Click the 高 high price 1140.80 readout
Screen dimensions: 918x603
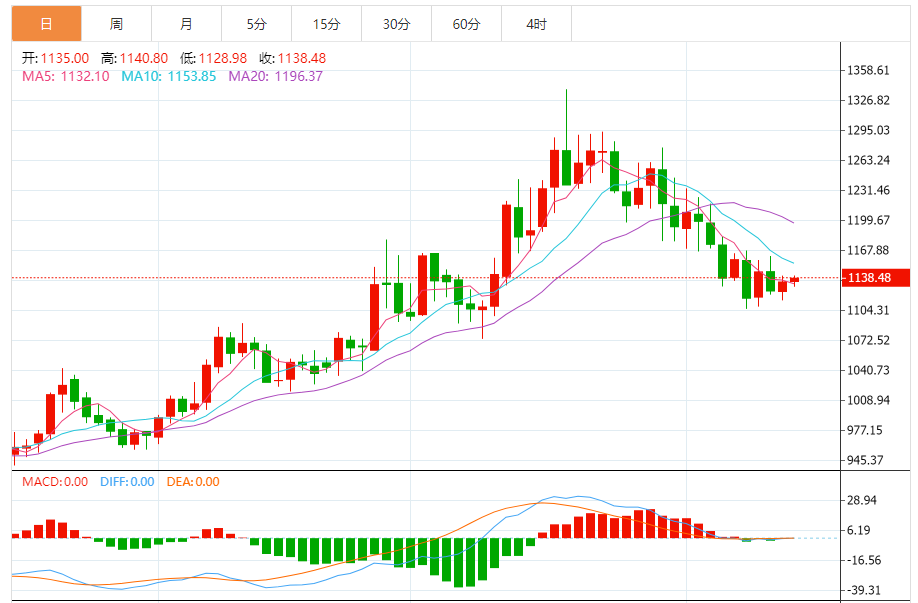coord(134,58)
